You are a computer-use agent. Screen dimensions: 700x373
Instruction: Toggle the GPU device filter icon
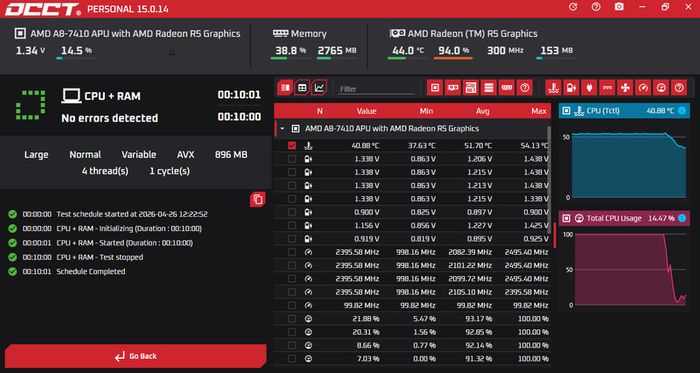click(453, 88)
